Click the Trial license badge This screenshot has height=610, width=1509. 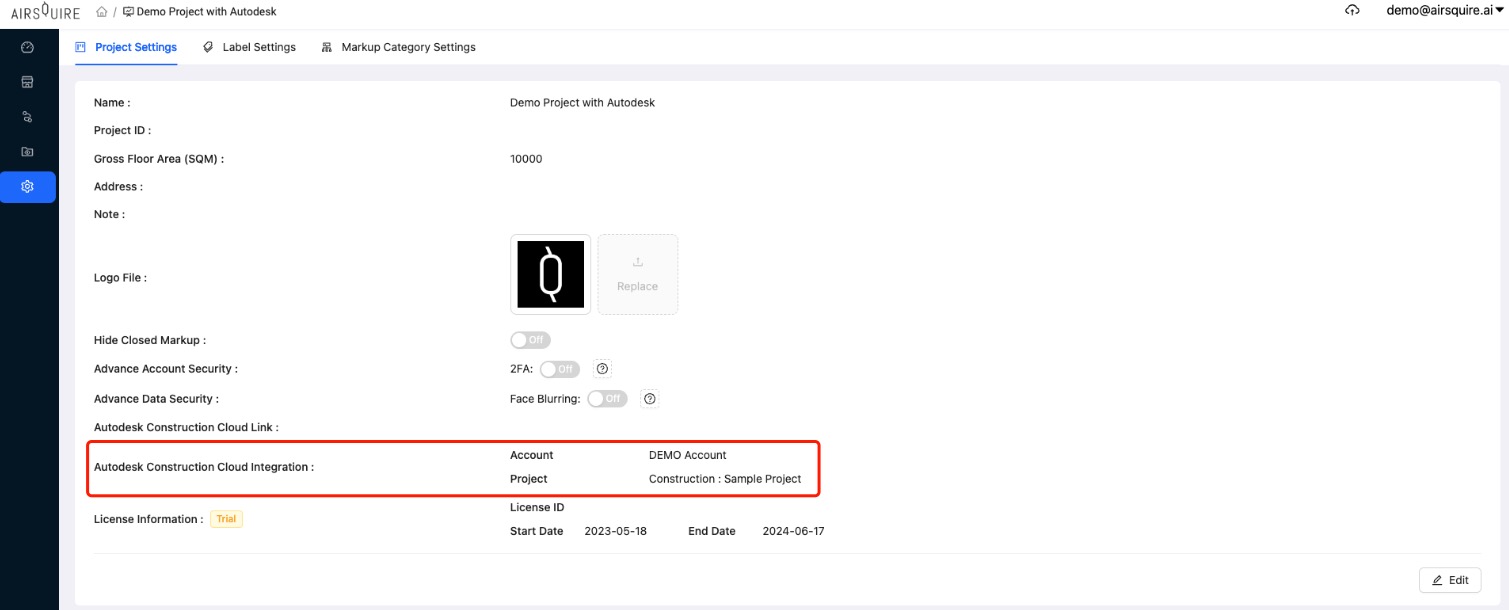[226, 519]
